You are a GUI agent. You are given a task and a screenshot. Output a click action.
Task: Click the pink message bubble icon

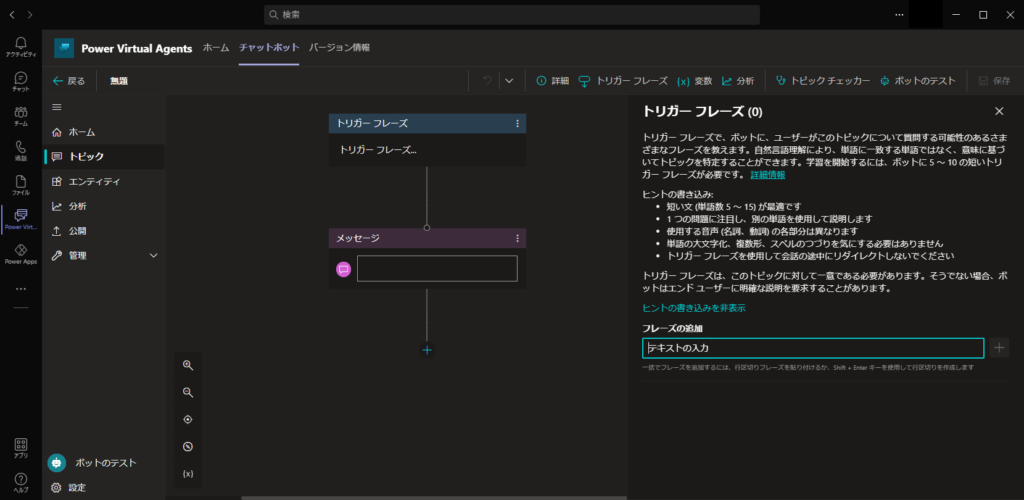[x=344, y=269]
